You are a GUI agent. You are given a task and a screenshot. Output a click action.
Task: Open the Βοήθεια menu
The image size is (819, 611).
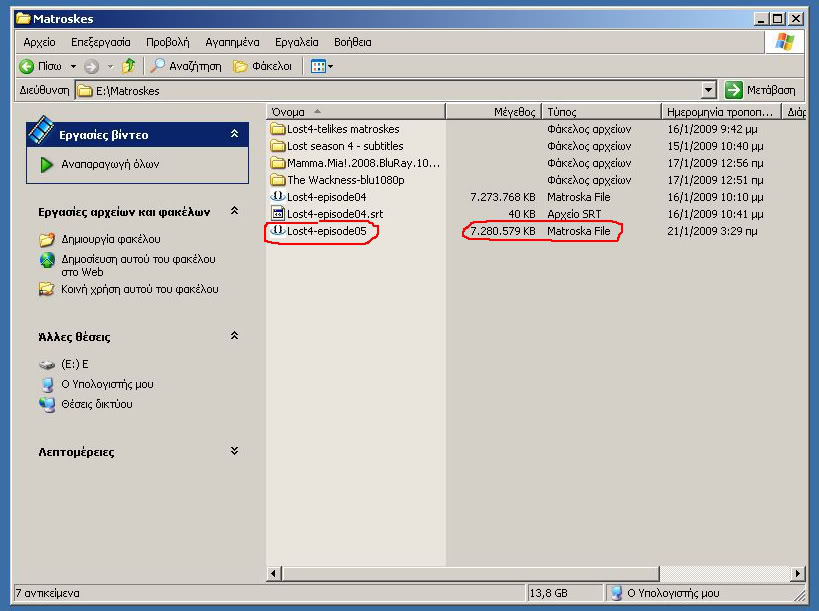(x=353, y=42)
